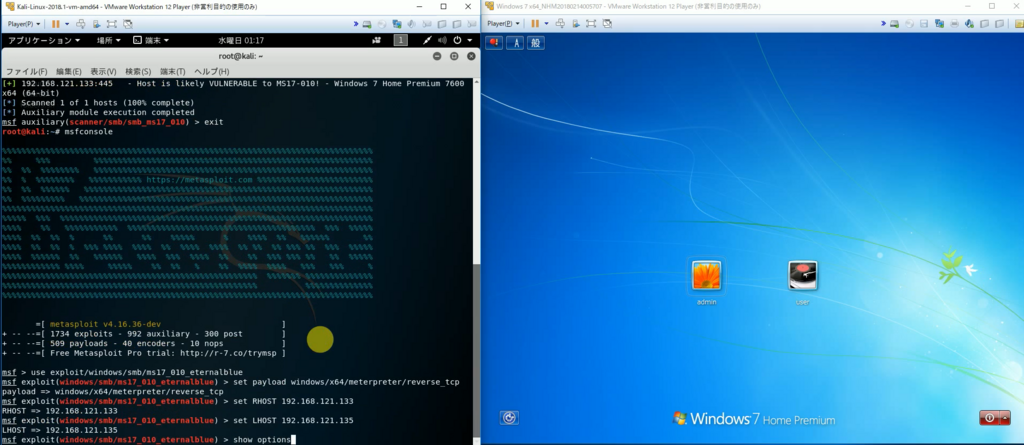Expand power options arrow beside Kali pause button
The image size is (1024, 445).
(x=67, y=24)
